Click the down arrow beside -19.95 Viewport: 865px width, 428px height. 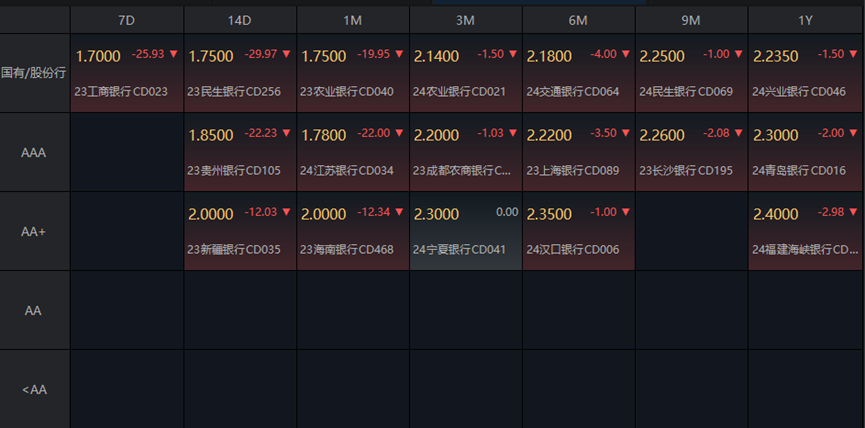point(399,54)
